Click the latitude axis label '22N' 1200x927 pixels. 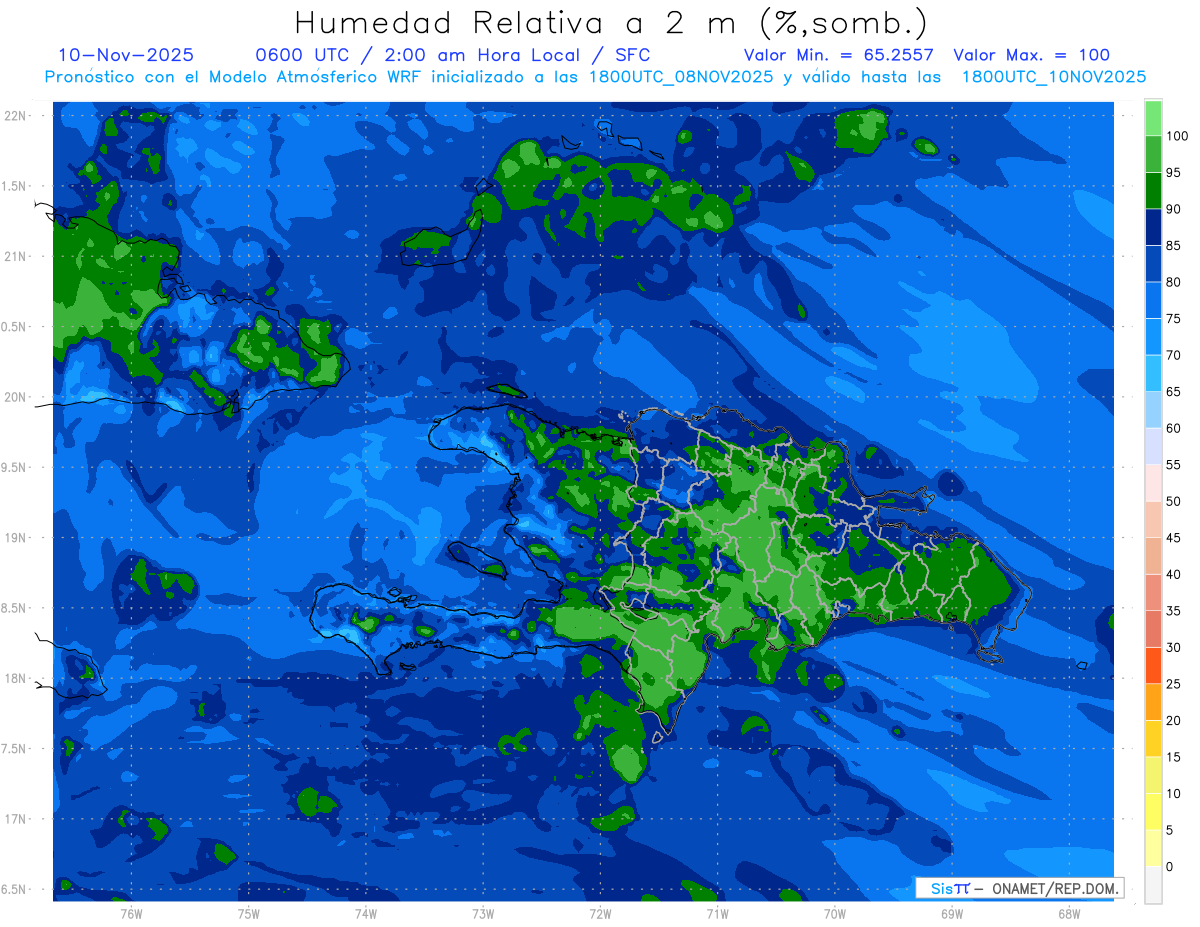14,116
